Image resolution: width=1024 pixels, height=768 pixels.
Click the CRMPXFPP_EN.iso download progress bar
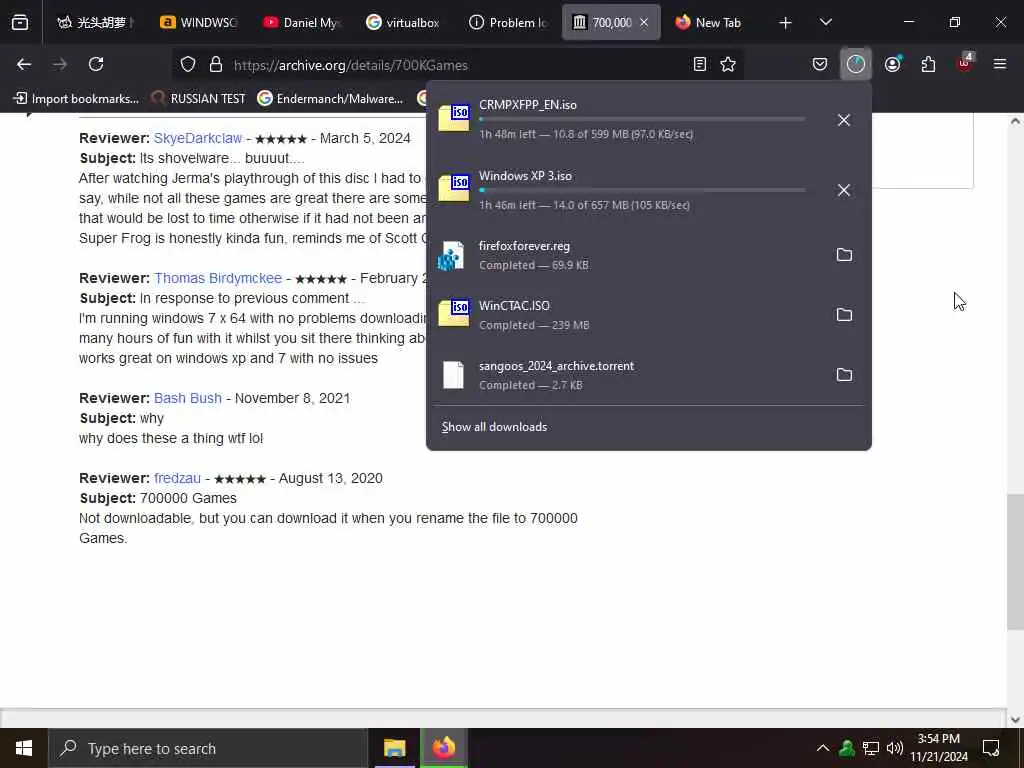[642, 119]
